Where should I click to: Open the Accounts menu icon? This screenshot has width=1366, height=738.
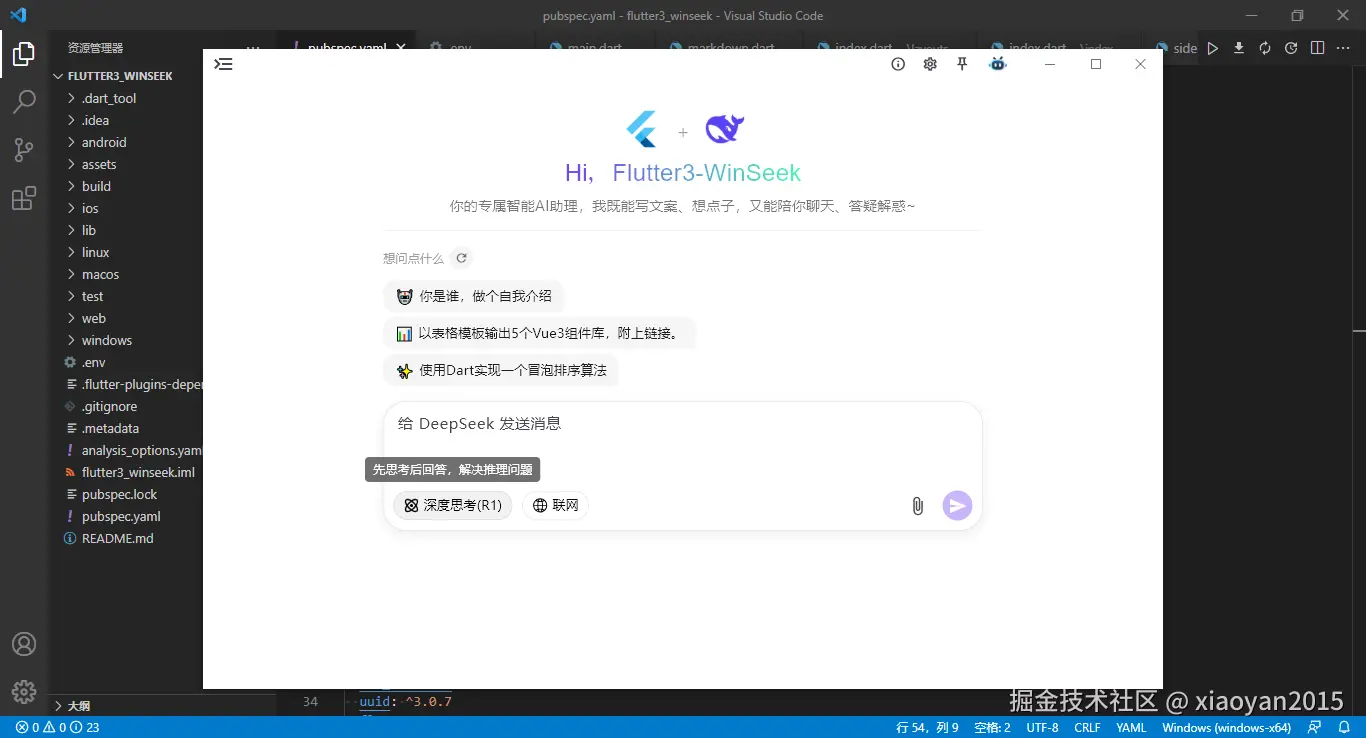pyautogui.click(x=24, y=644)
